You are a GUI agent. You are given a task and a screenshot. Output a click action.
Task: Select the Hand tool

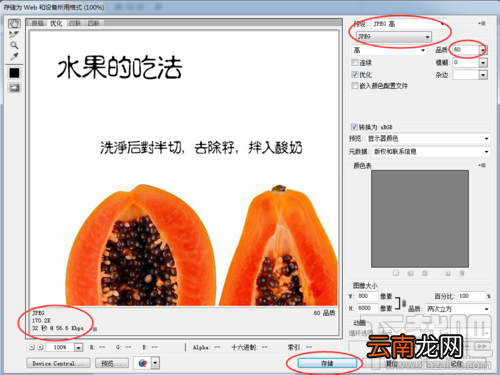point(14,23)
